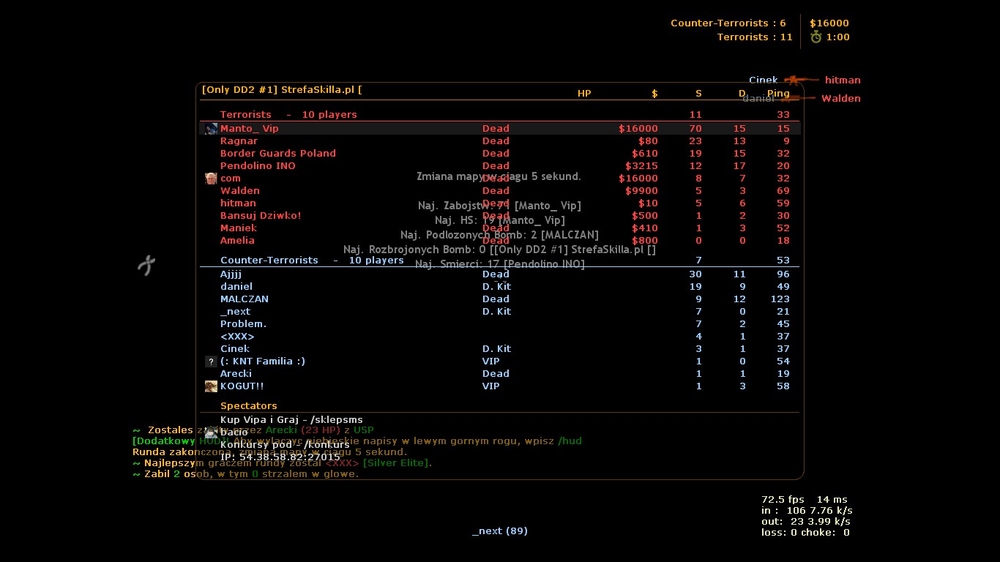The width and height of the screenshot is (1000, 562).
Task: Click the [Silver Elite] rank text in chat
Action: pyautogui.click(x=396, y=463)
